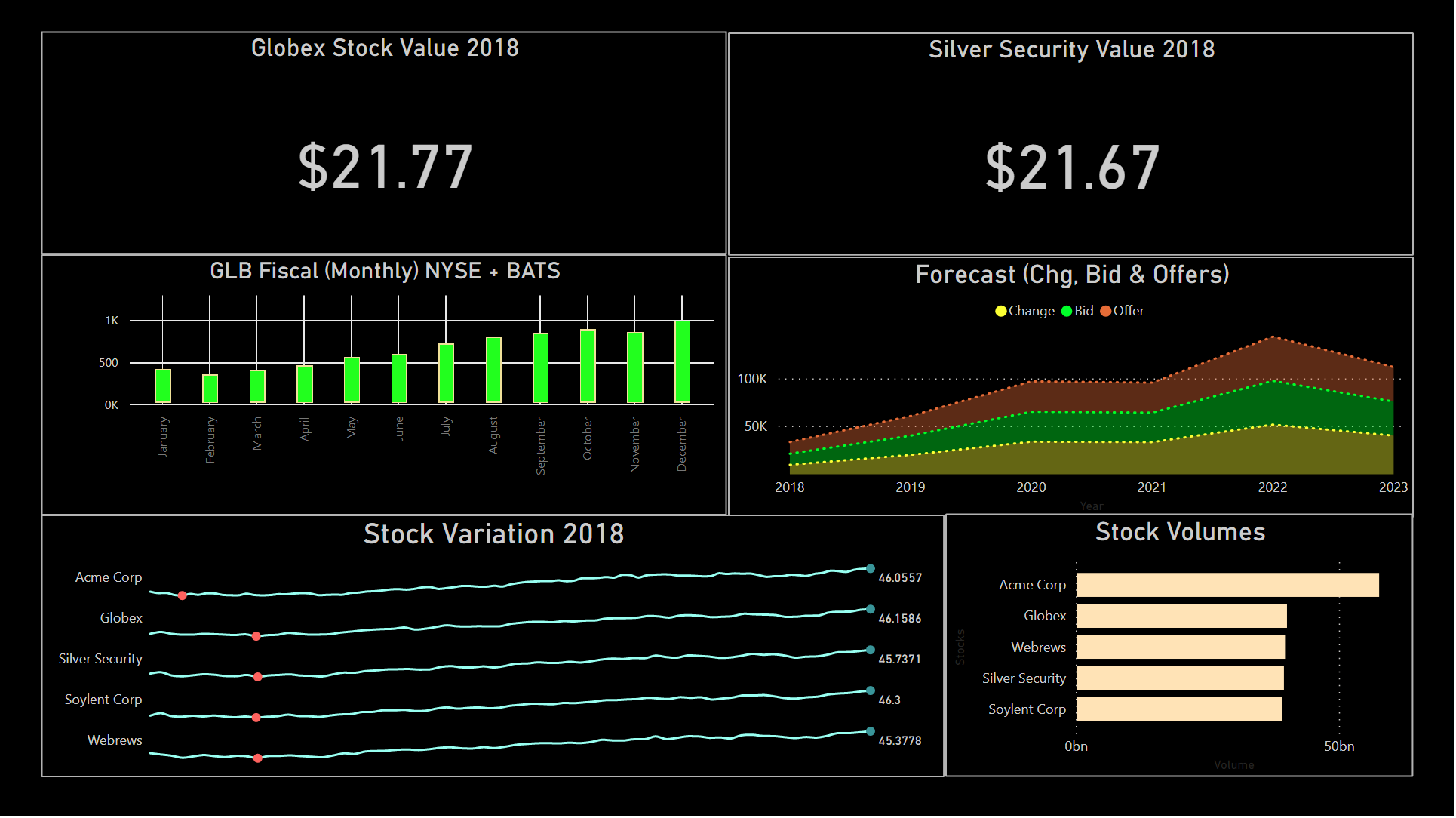The width and height of the screenshot is (1456, 818).
Task: Select the Soylent Corp bar in Stock Volumes
Action: coord(1179,709)
